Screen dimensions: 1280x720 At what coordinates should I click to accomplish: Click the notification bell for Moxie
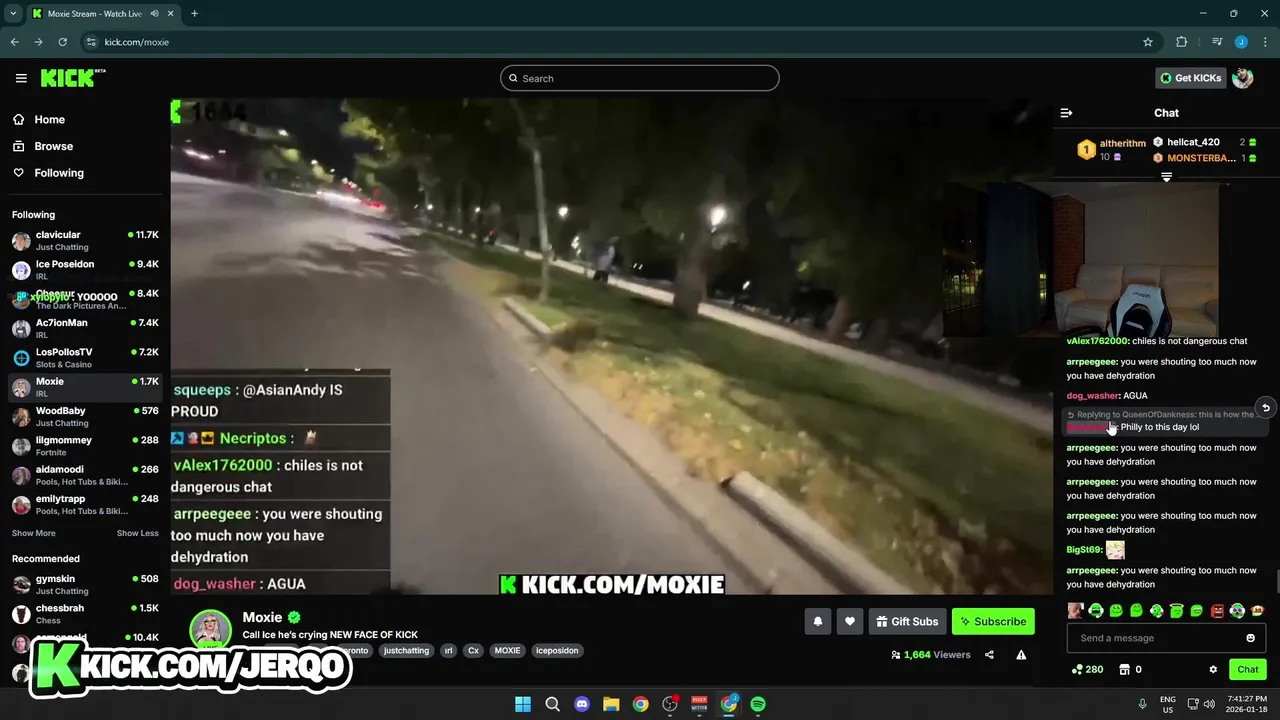pos(817,621)
